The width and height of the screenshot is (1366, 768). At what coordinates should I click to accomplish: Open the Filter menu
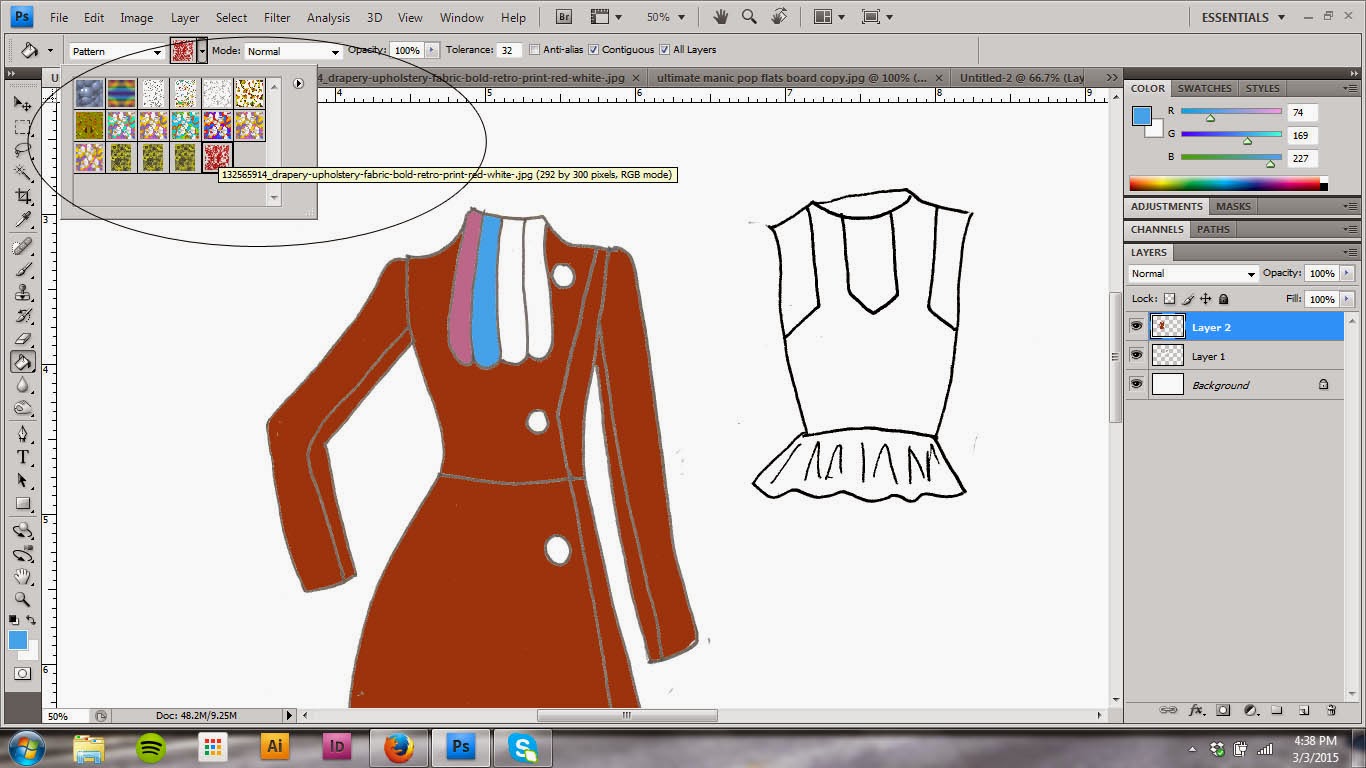pyautogui.click(x=277, y=17)
